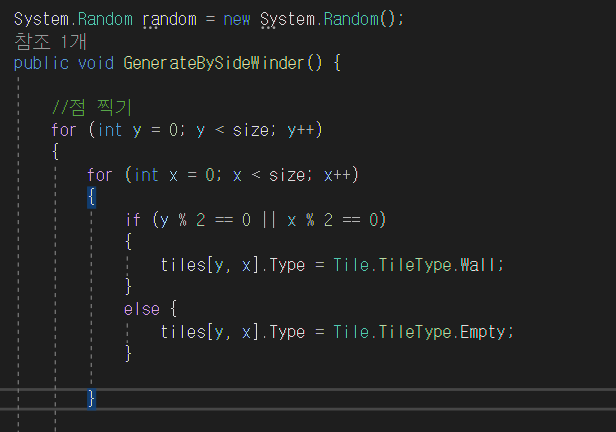Click 'int' in the 'int x = 0' declaration

(147, 175)
